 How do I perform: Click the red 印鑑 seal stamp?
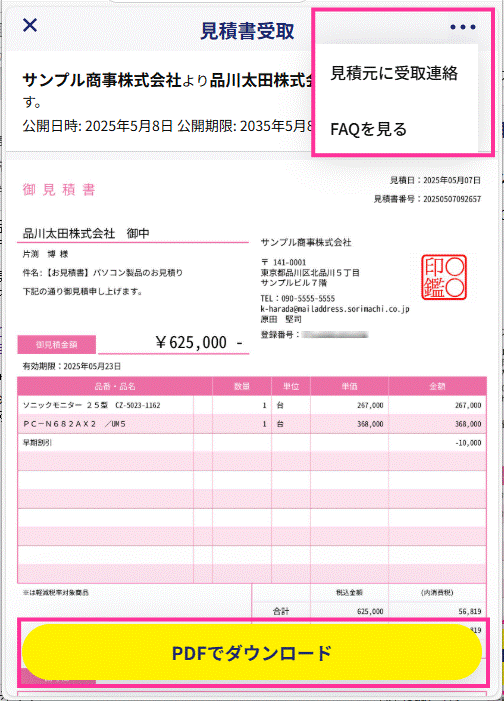[x=444, y=277]
